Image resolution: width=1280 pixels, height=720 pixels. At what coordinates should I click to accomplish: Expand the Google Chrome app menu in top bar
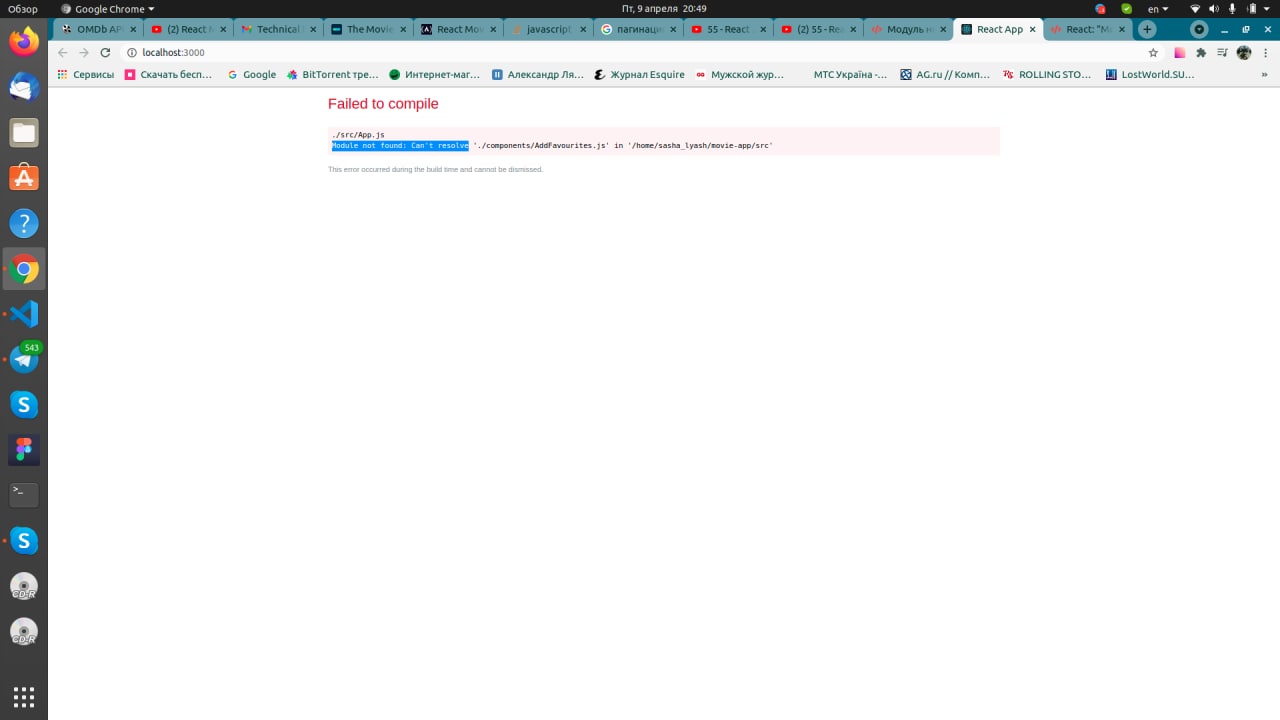(x=108, y=9)
